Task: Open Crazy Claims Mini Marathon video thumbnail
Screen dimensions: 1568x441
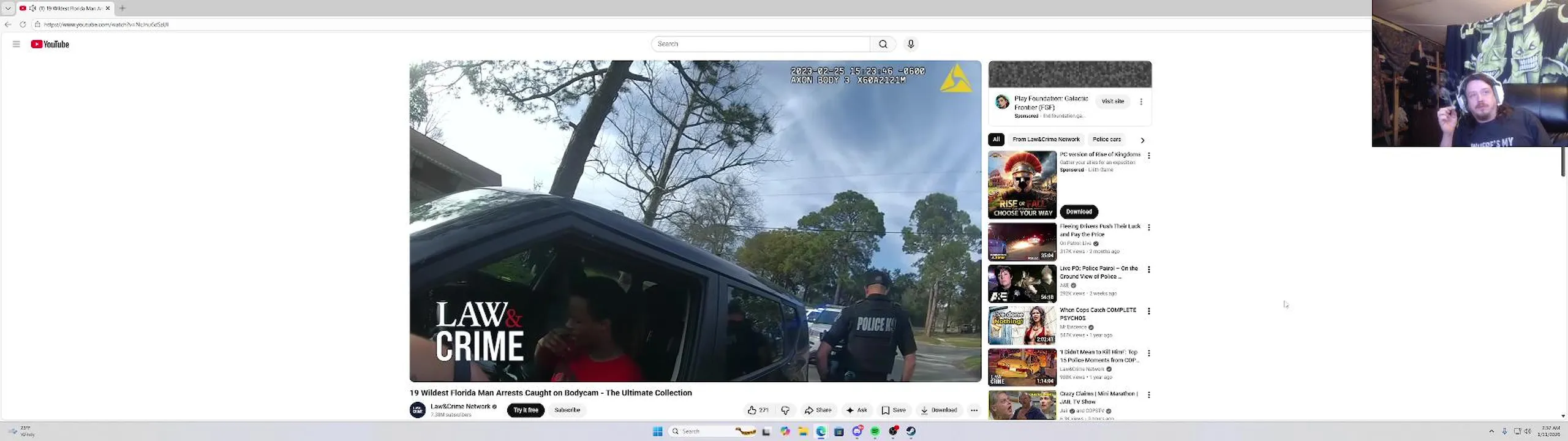Action: [x=1022, y=405]
